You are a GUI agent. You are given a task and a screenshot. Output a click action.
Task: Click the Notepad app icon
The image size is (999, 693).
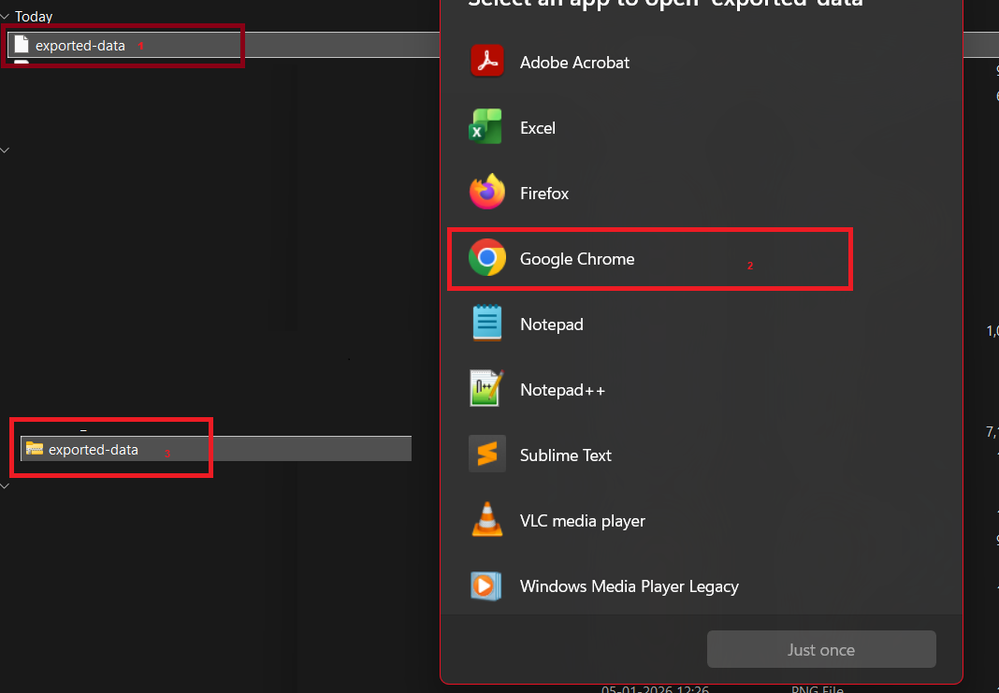coord(487,324)
